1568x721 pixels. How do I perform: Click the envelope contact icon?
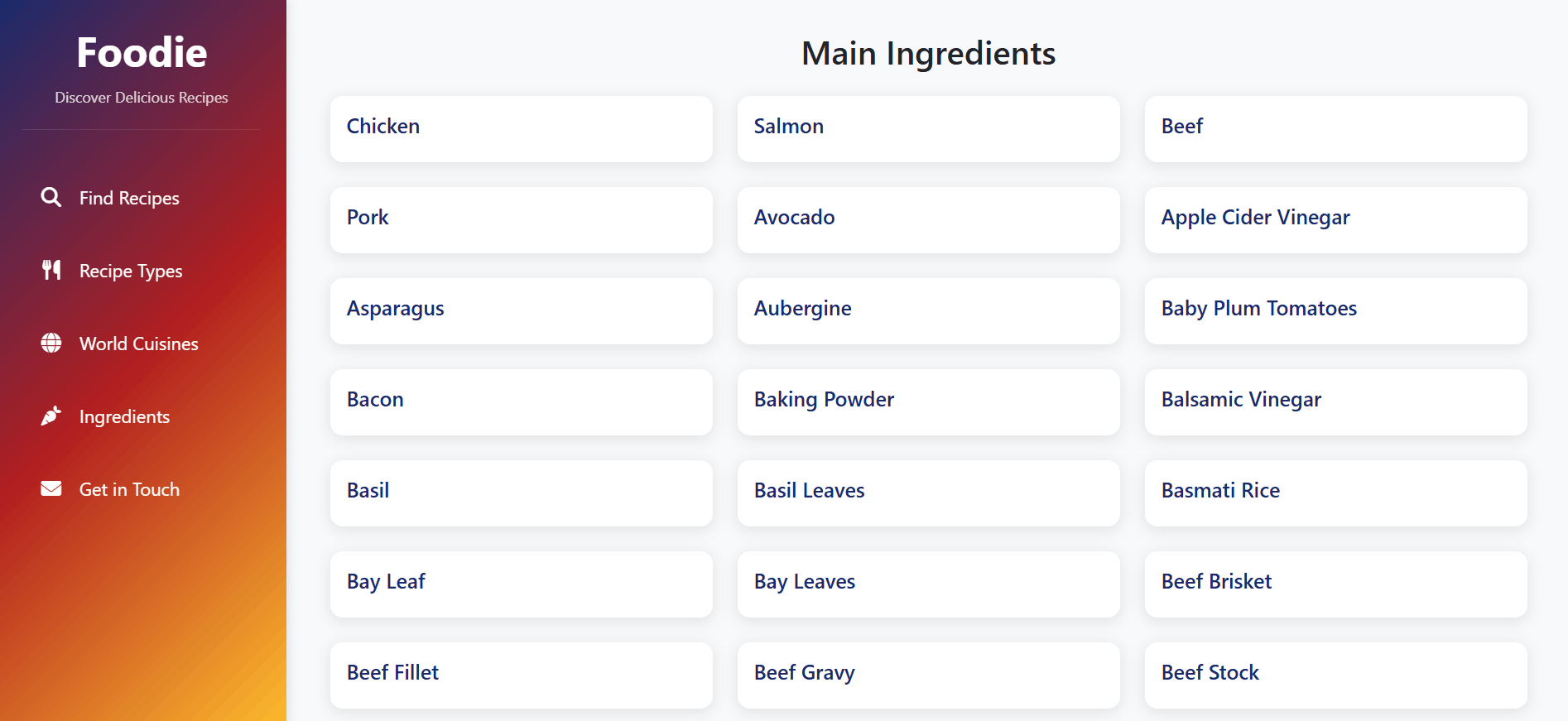pos(51,488)
